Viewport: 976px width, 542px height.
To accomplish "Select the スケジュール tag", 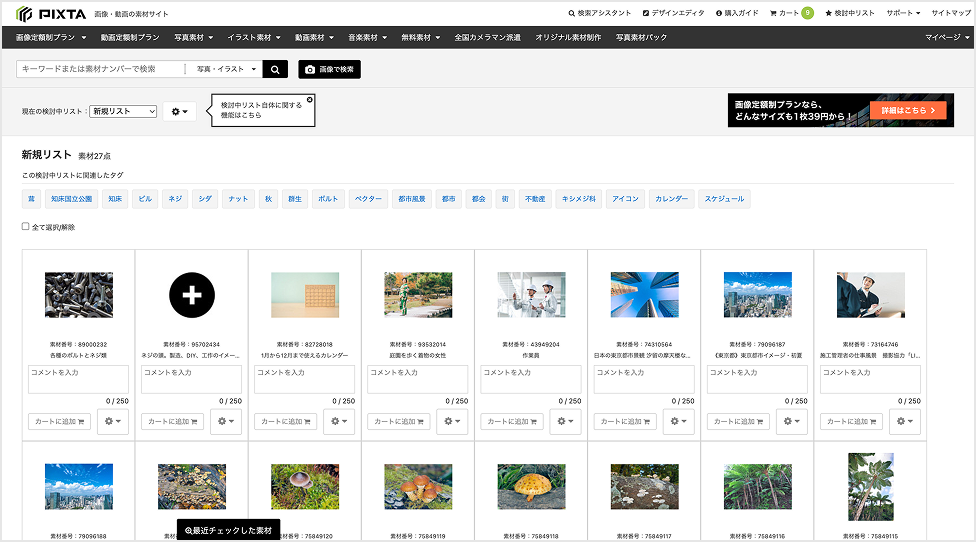I will [x=725, y=199].
